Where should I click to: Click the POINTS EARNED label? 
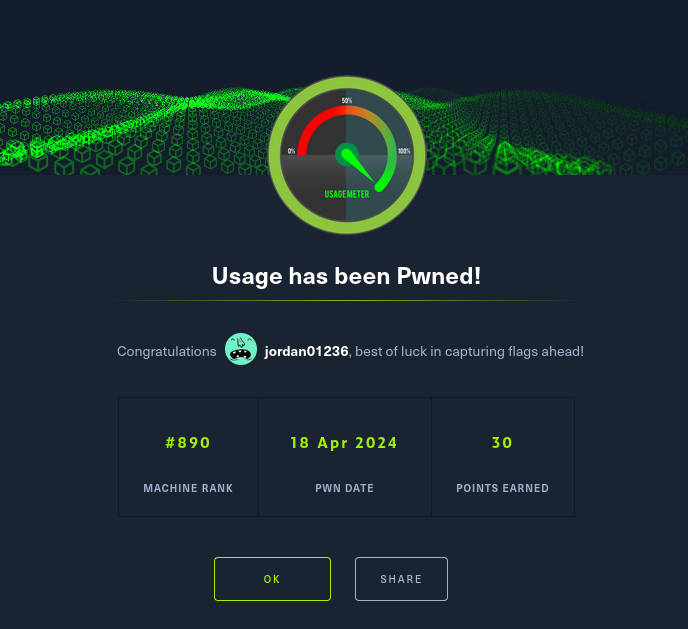pyautogui.click(x=502, y=488)
